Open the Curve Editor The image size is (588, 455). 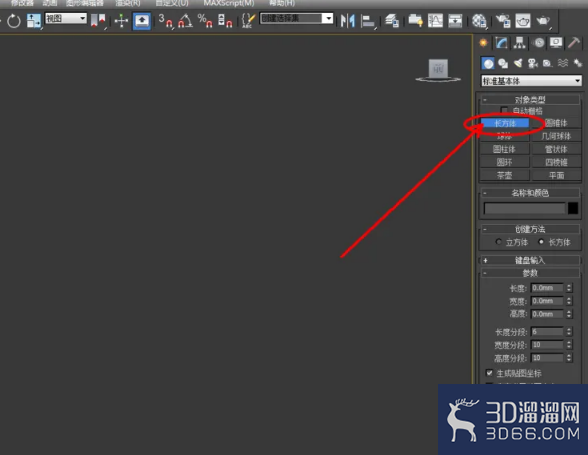[435, 21]
